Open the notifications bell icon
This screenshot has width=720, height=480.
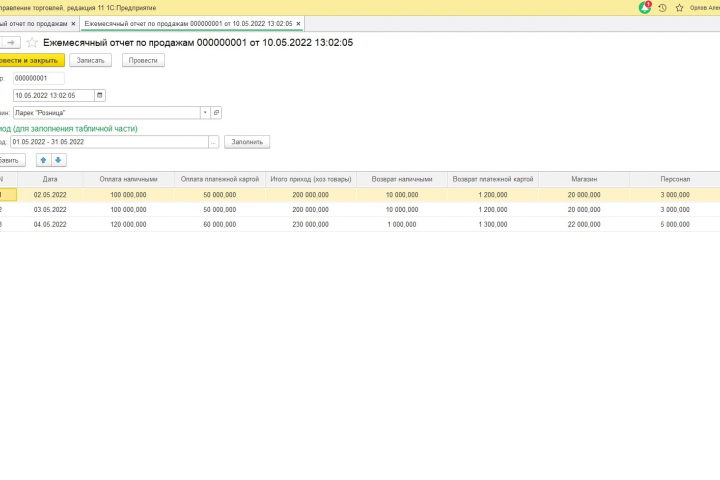645,7
